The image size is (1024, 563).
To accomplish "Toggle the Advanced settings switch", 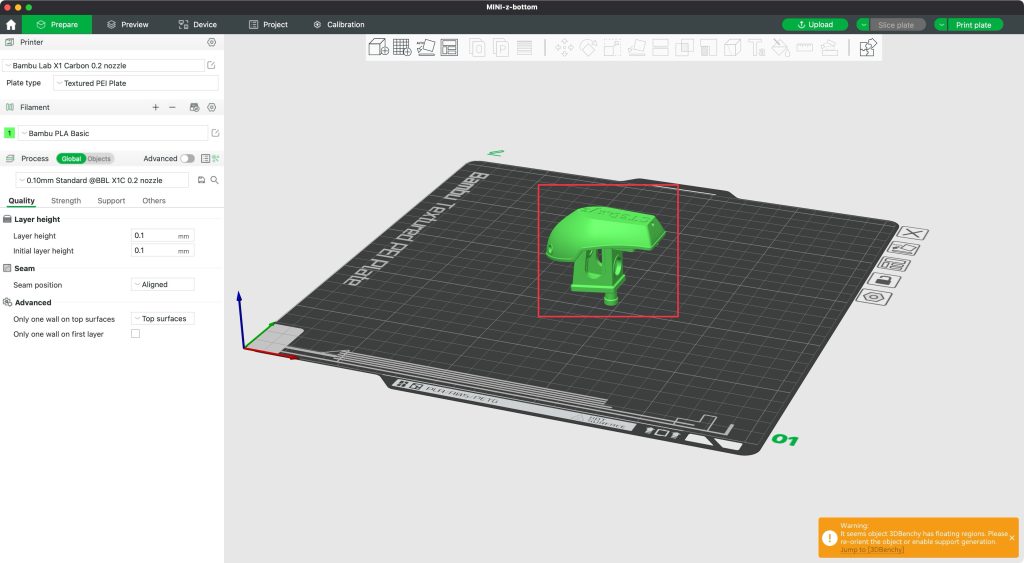I will pos(187,159).
